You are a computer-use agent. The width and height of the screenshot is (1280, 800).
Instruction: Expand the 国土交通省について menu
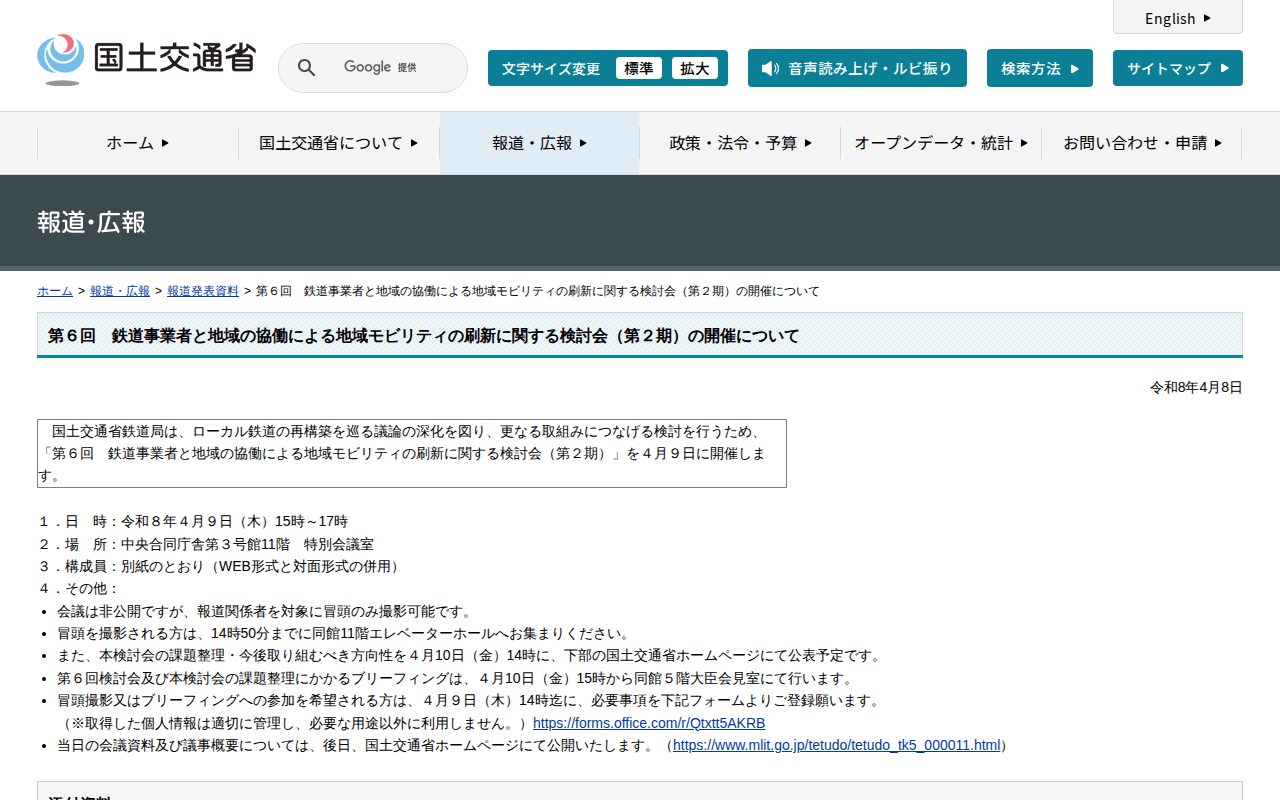(338, 143)
